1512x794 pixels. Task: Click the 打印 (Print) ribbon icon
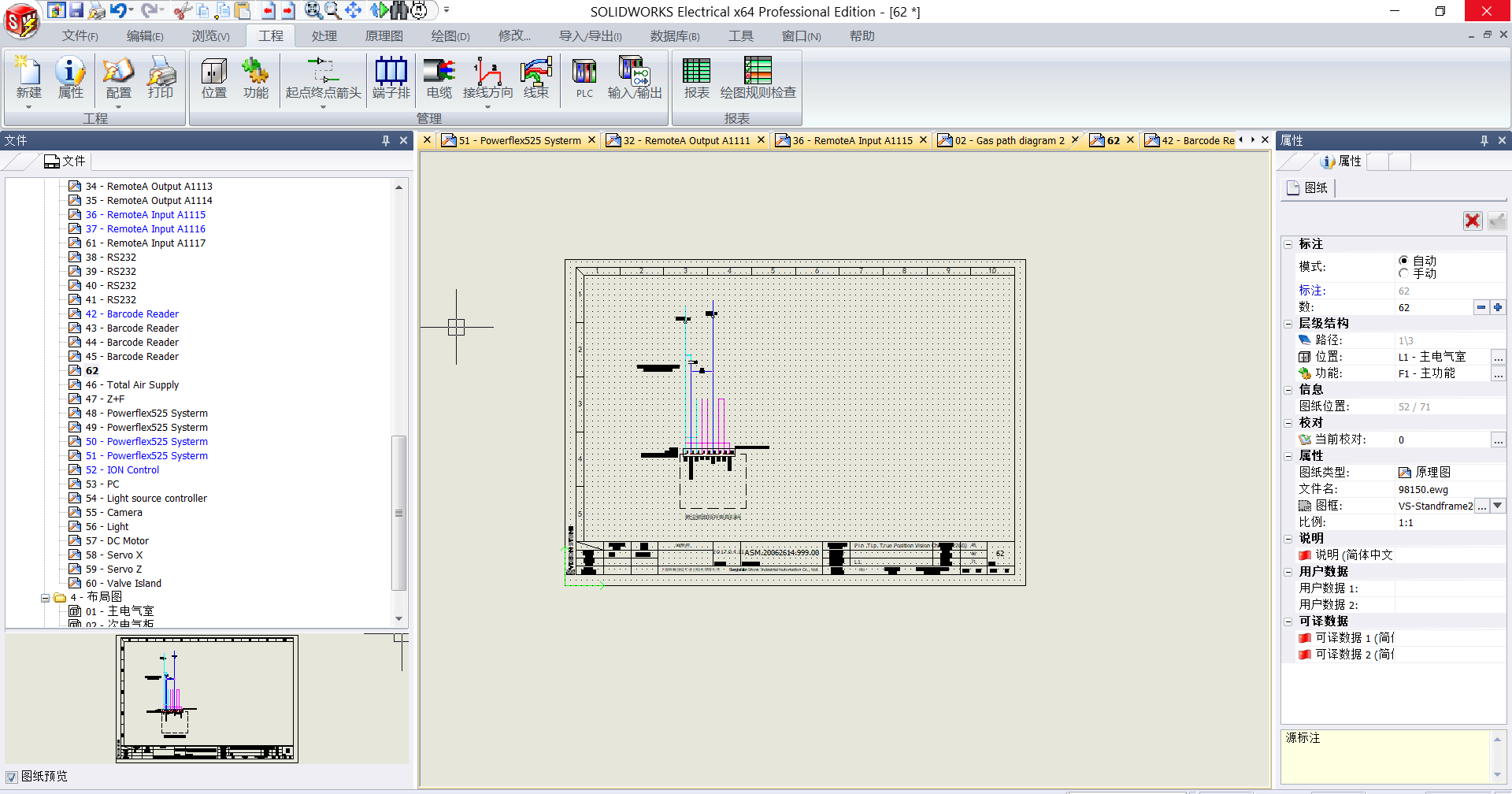[x=161, y=77]
